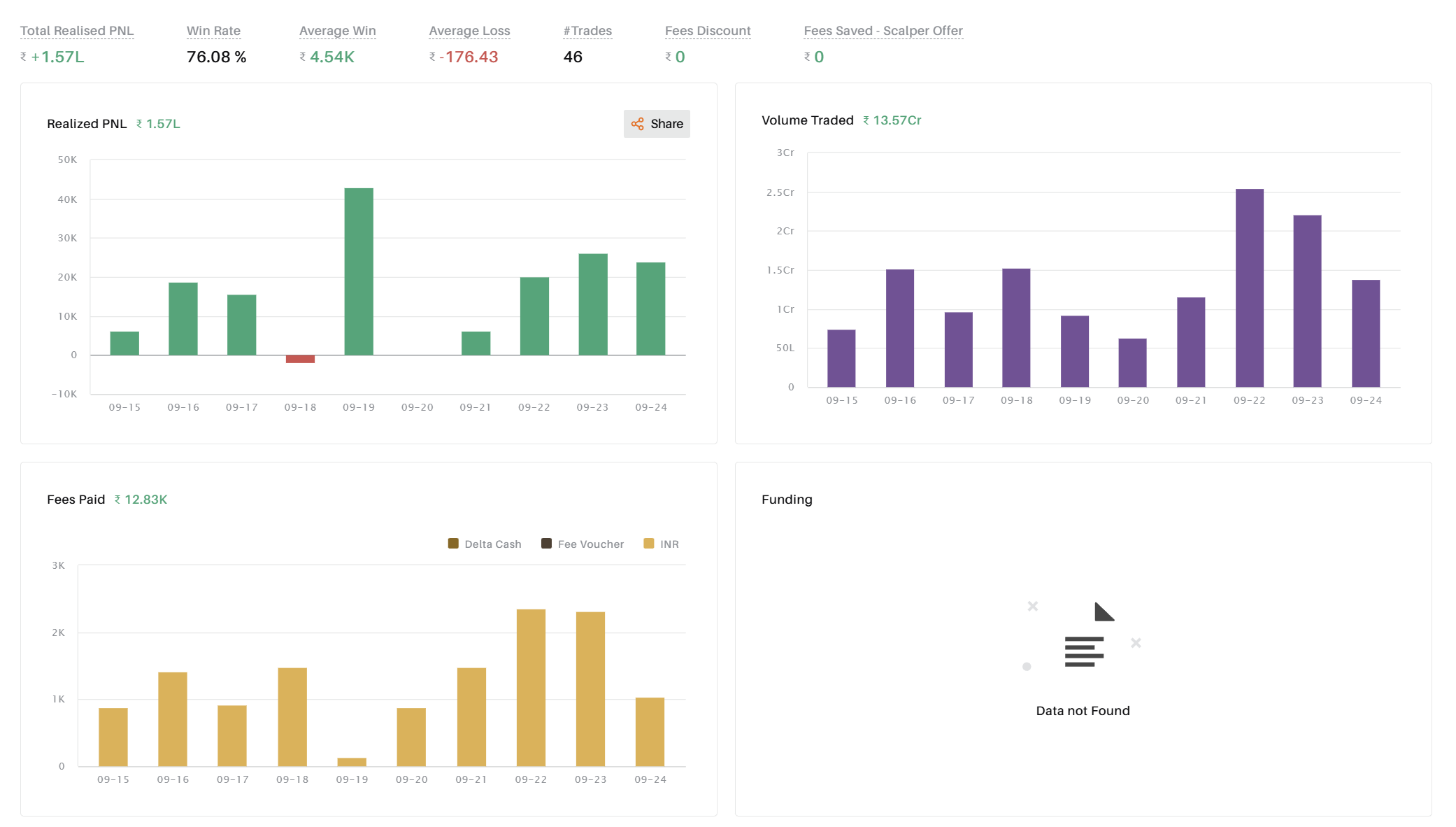Screen dimensions: 1456x827
Task: Click the Fees Discount label
Action: pyautogui.click(x=708, y=31)
